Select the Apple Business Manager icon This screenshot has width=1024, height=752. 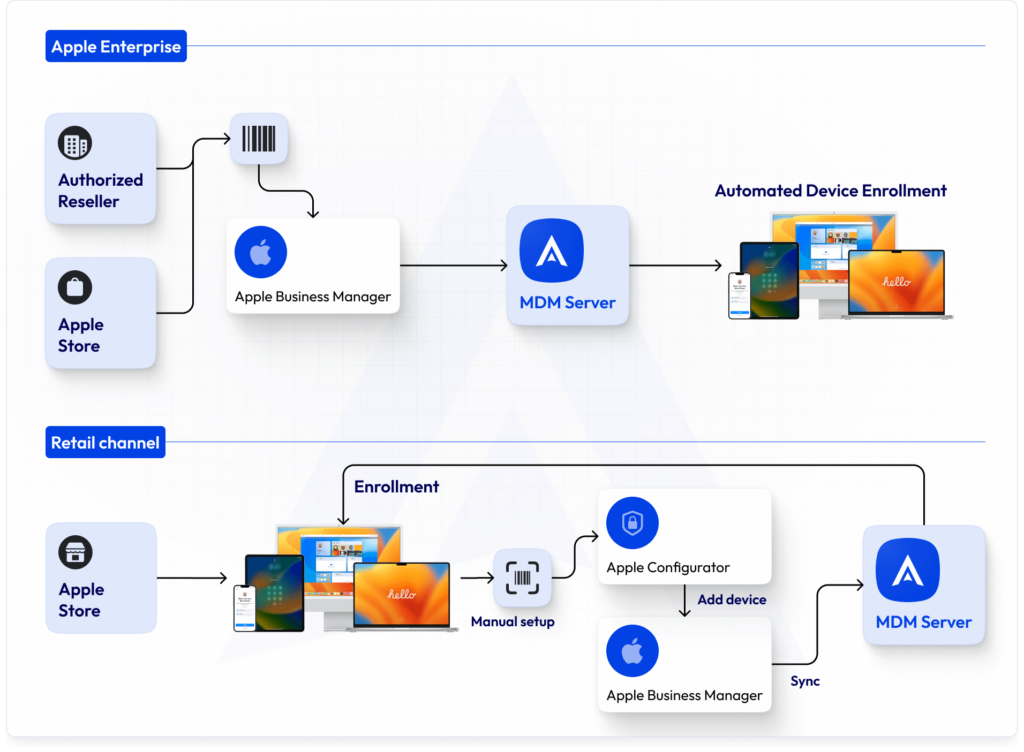point(260,251)
